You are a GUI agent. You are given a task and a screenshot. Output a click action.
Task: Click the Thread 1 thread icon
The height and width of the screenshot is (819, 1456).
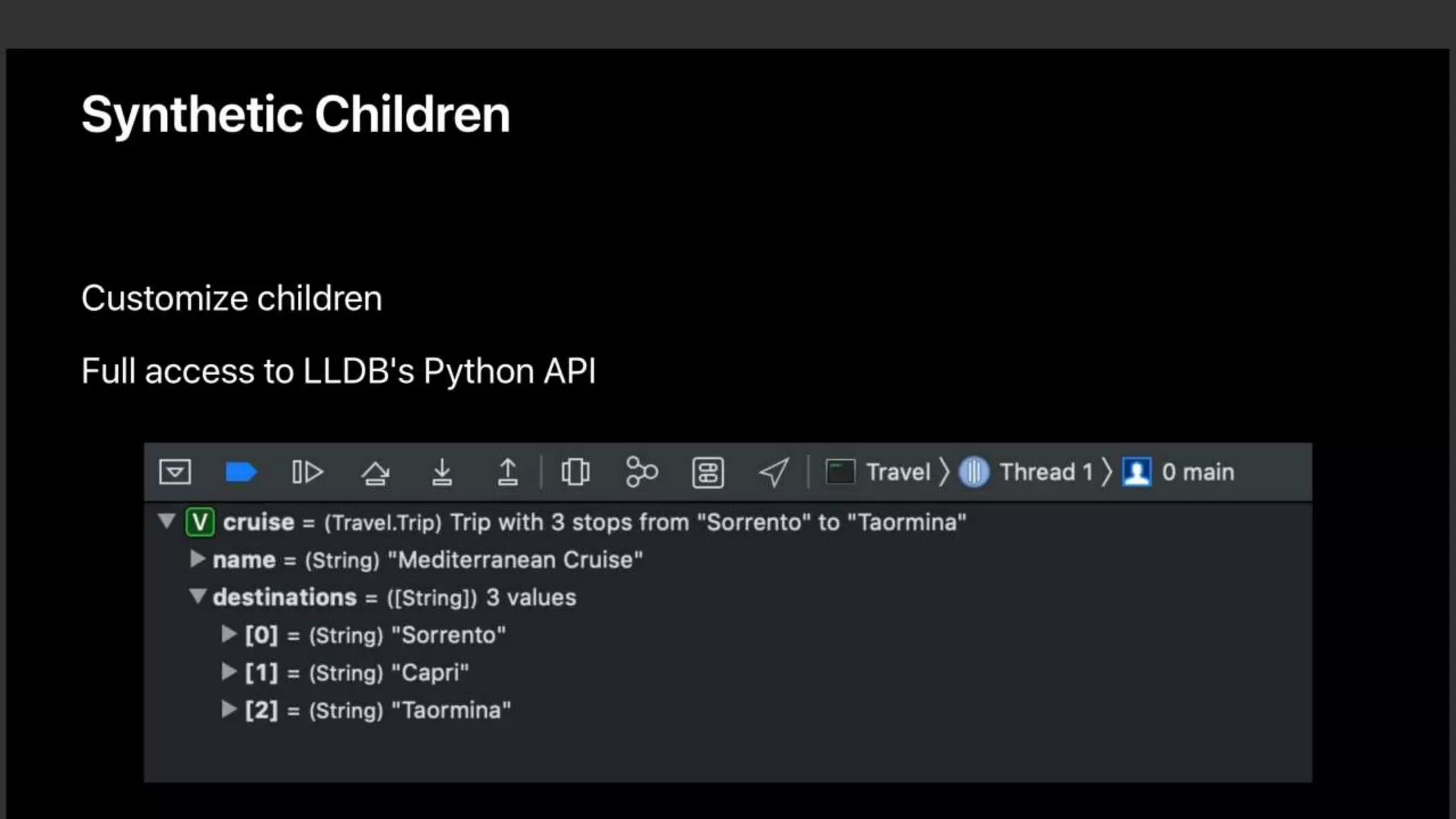[974, 472]
